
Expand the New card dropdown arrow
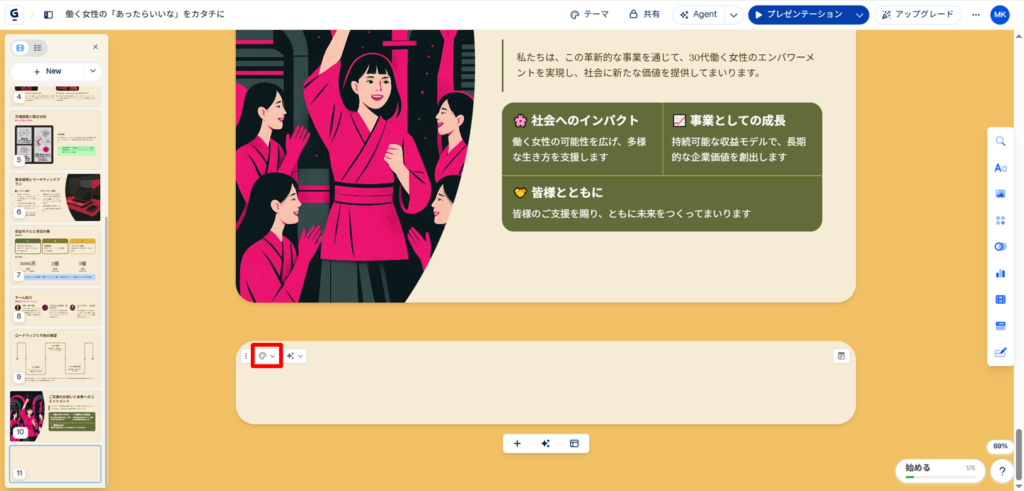pyautogui.click(x=93, y=71)
